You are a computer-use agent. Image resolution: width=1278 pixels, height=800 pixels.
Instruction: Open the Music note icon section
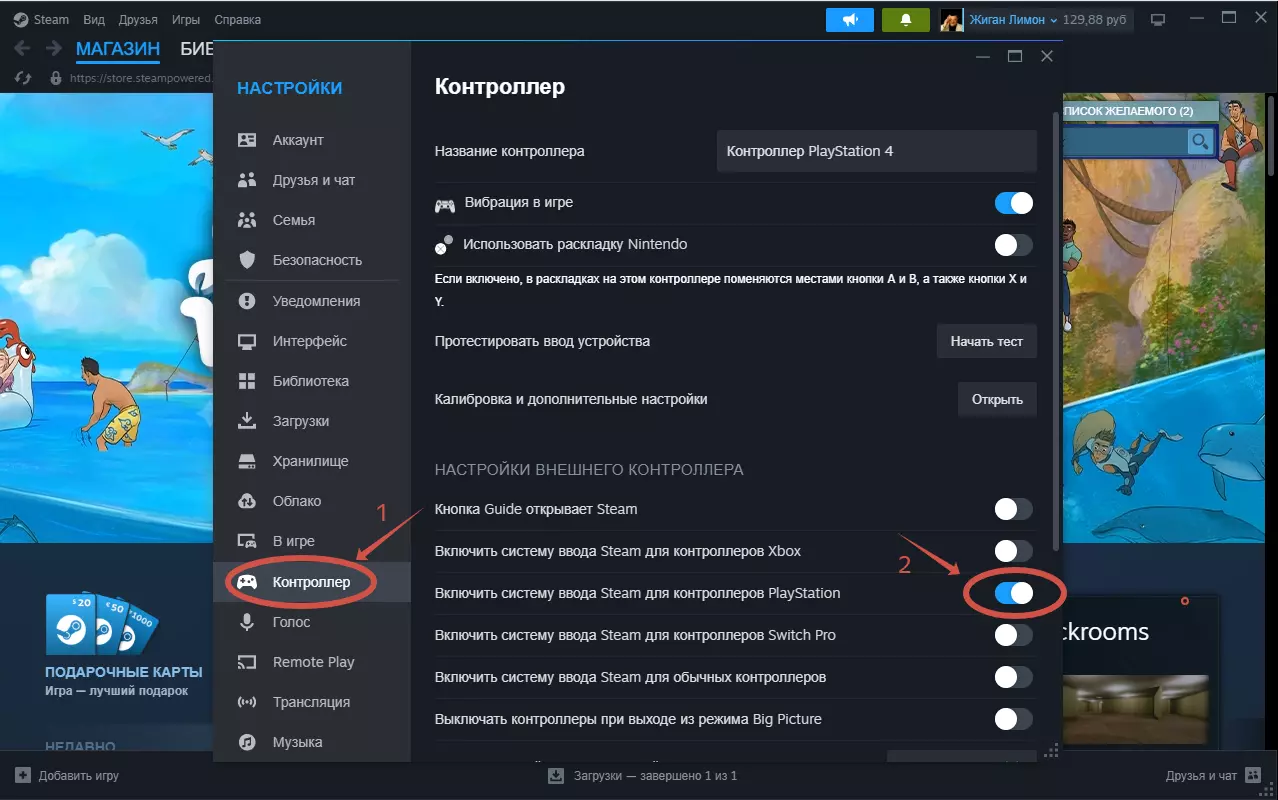coord(247,742)
